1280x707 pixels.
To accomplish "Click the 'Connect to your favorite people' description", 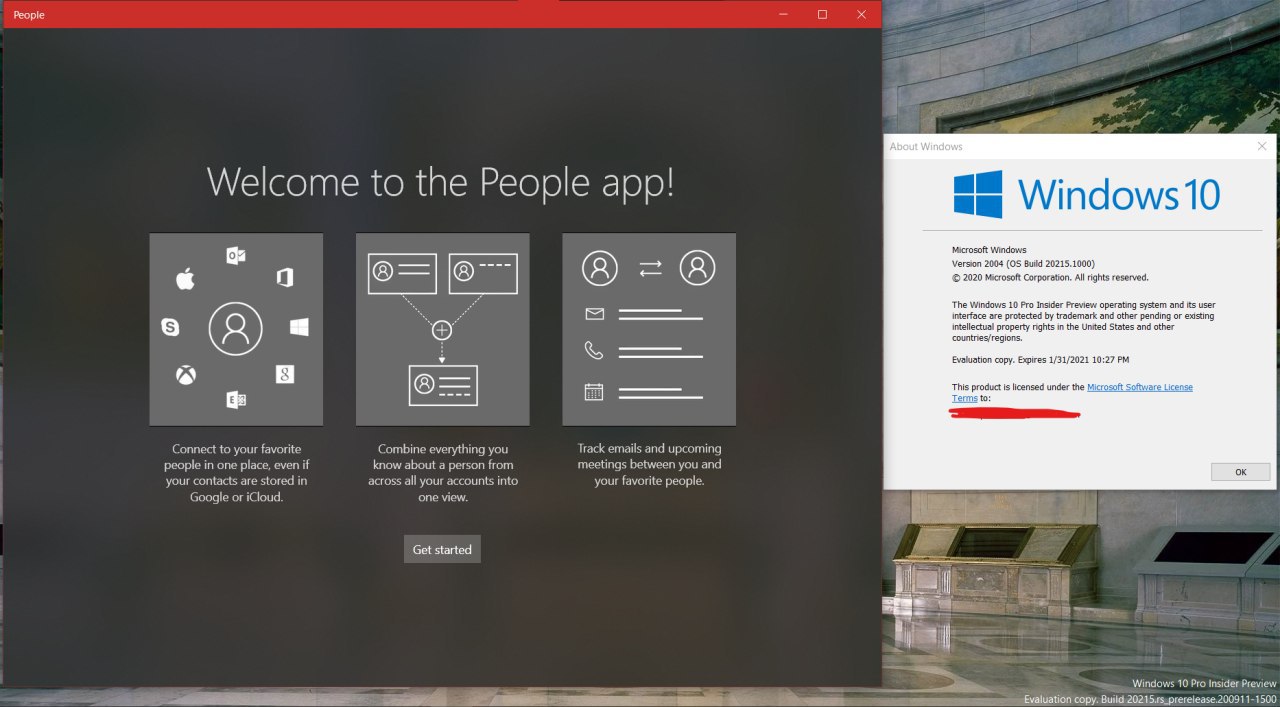I will click(236, 473).
